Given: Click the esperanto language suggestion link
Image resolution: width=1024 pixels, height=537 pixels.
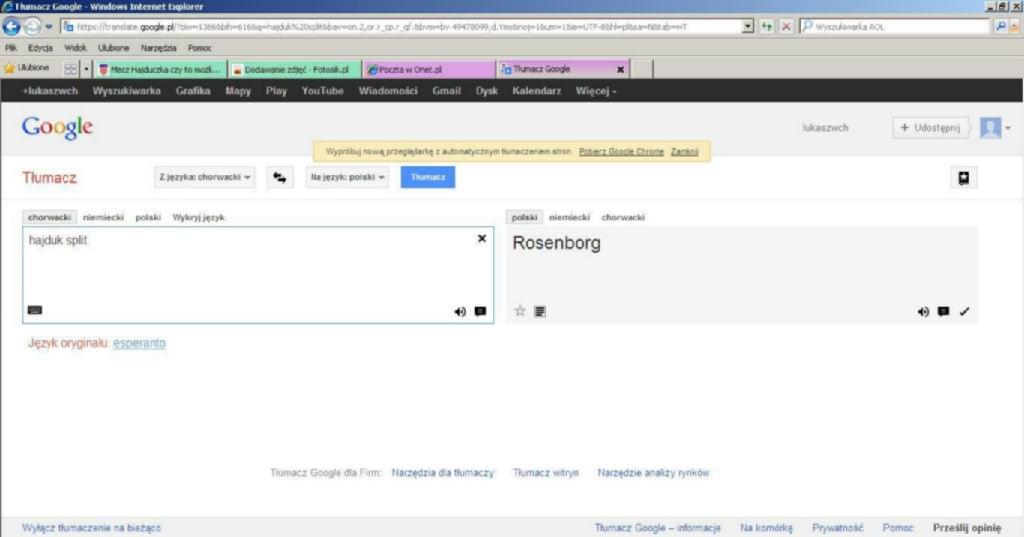Looking at the screenshot, I should coord(139,343).
